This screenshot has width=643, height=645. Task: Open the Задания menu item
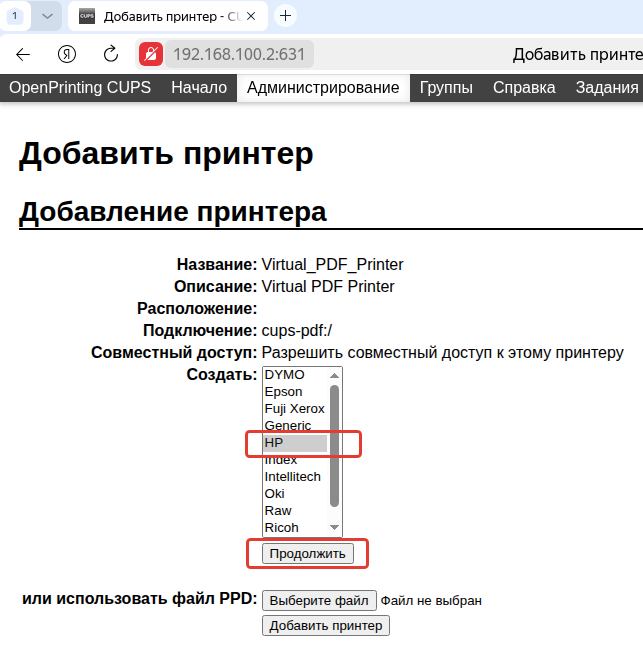pos(607,88)
